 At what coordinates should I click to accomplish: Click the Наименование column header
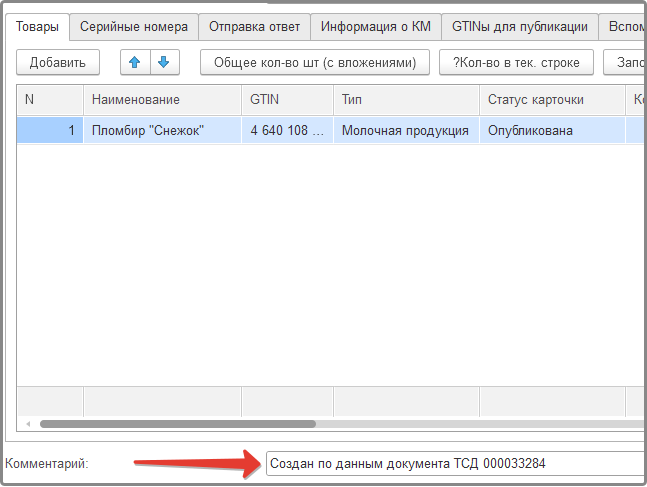(162, 100)
